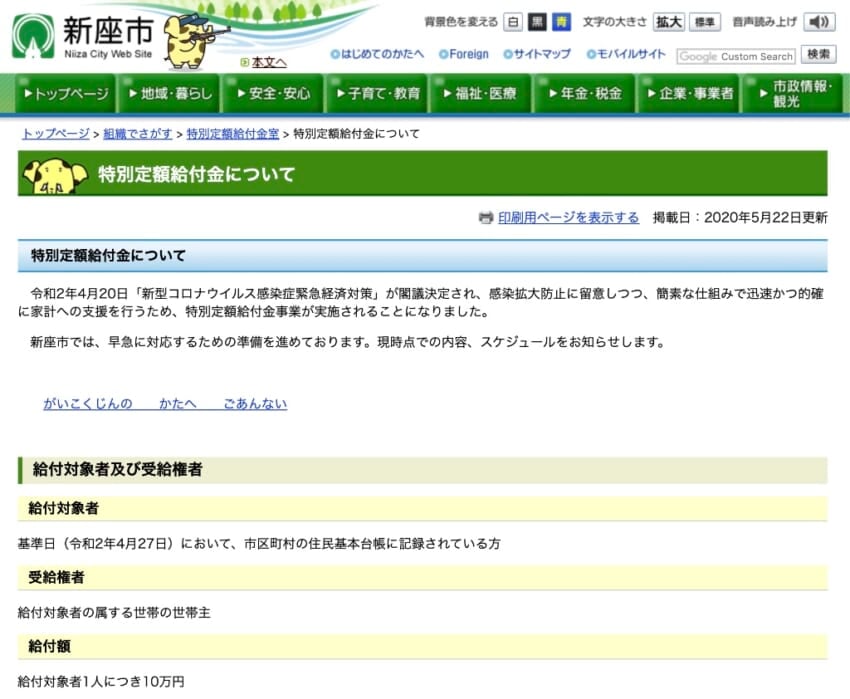
Task: Open the トップページ navigation tab
Action: point(65,94)
